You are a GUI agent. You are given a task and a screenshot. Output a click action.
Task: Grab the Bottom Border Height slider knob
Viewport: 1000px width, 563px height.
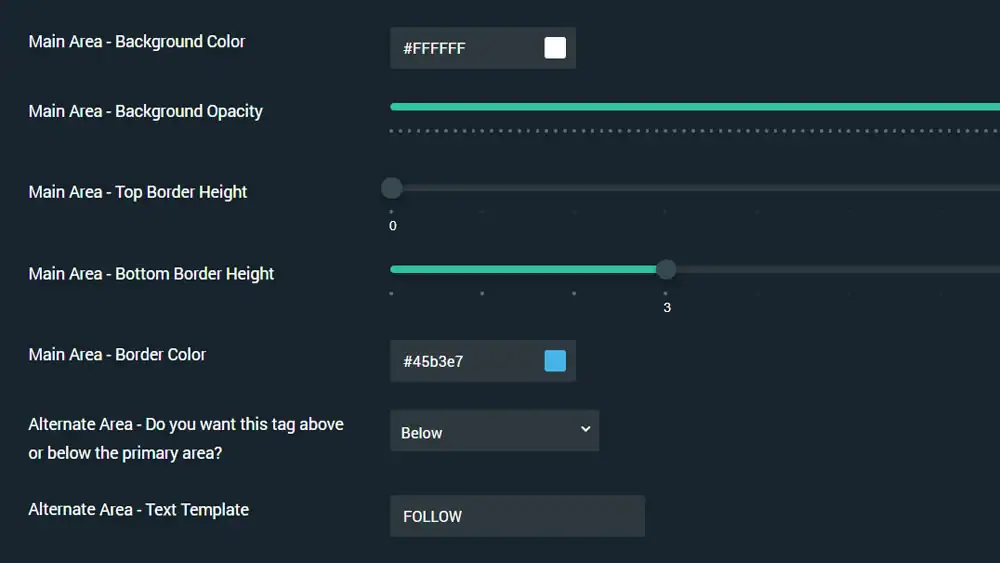pyautogui.click(x=666, y=269)
